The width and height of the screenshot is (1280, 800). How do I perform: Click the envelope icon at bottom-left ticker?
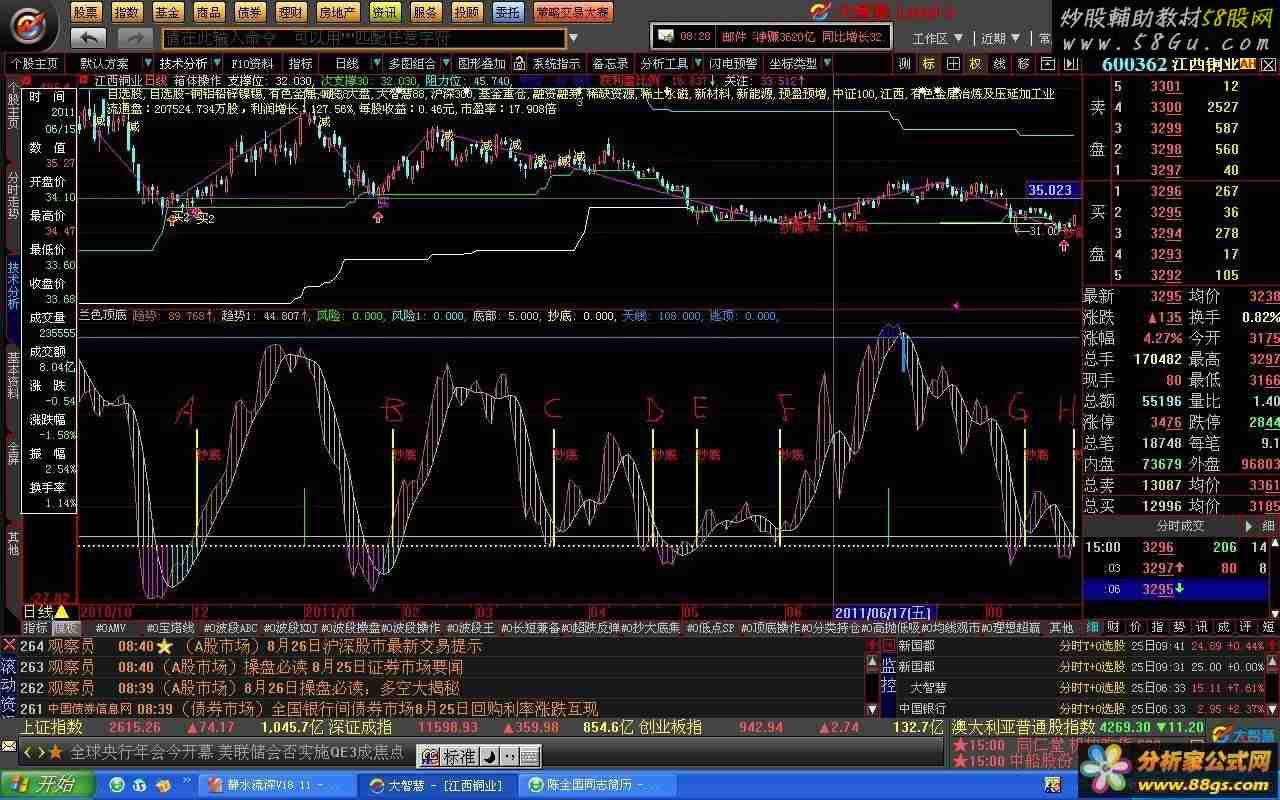click(9, 748)
